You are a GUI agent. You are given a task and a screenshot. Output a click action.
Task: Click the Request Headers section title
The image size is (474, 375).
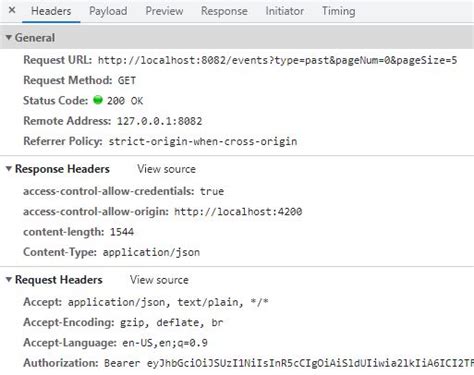58,280
